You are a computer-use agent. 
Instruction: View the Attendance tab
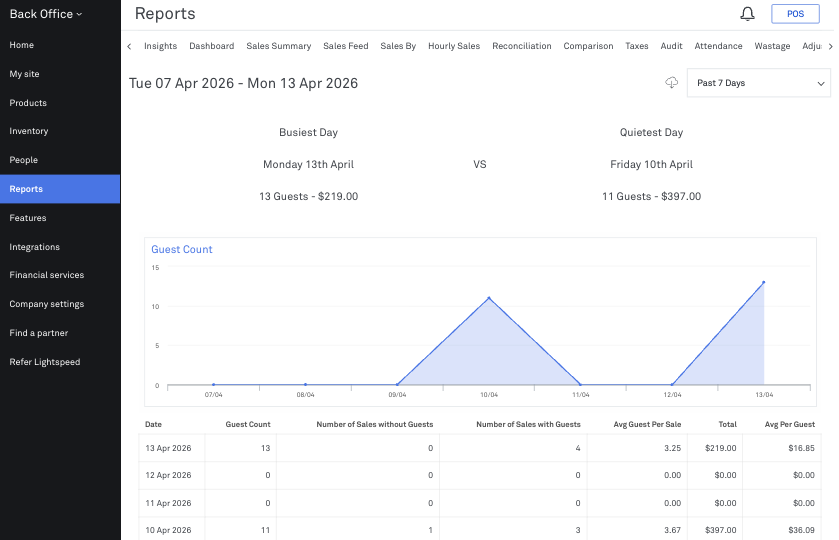(x=718, y=46)
